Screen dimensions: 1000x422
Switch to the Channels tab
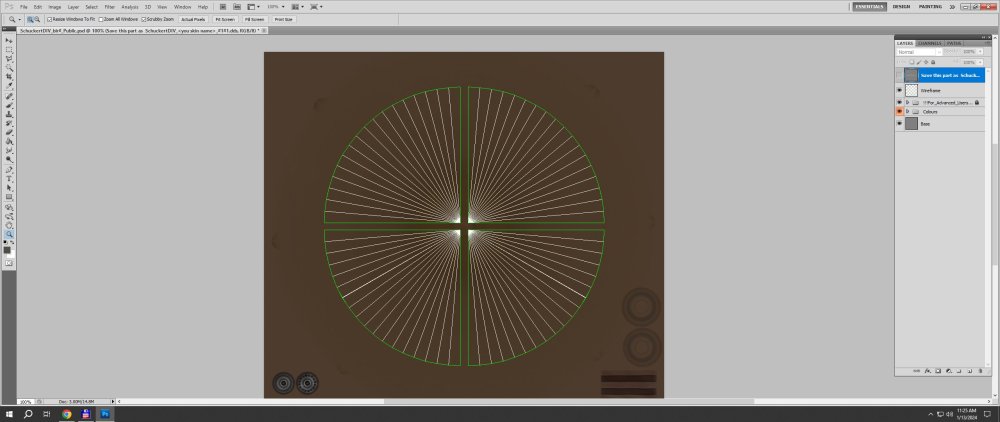[x=930, y=43]
